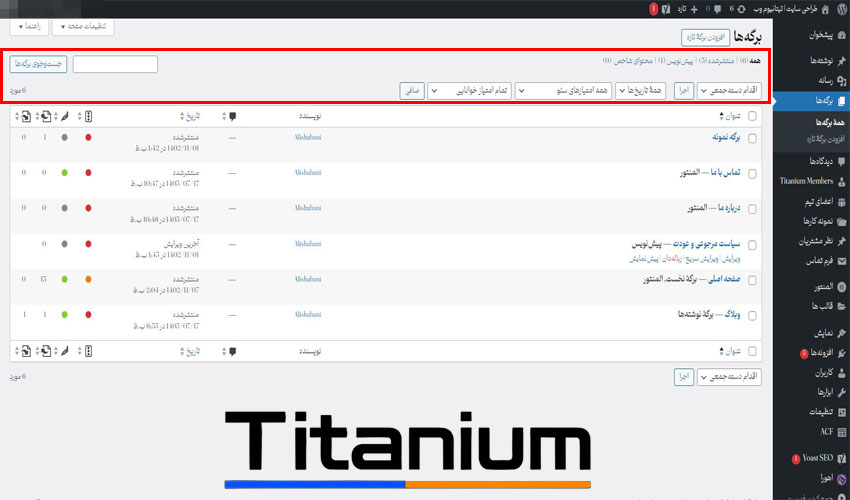Click ویرایش سریع under سیاست مرجوعی
Image resolution: width=850 pixels, height=500 pixels.
702,259
